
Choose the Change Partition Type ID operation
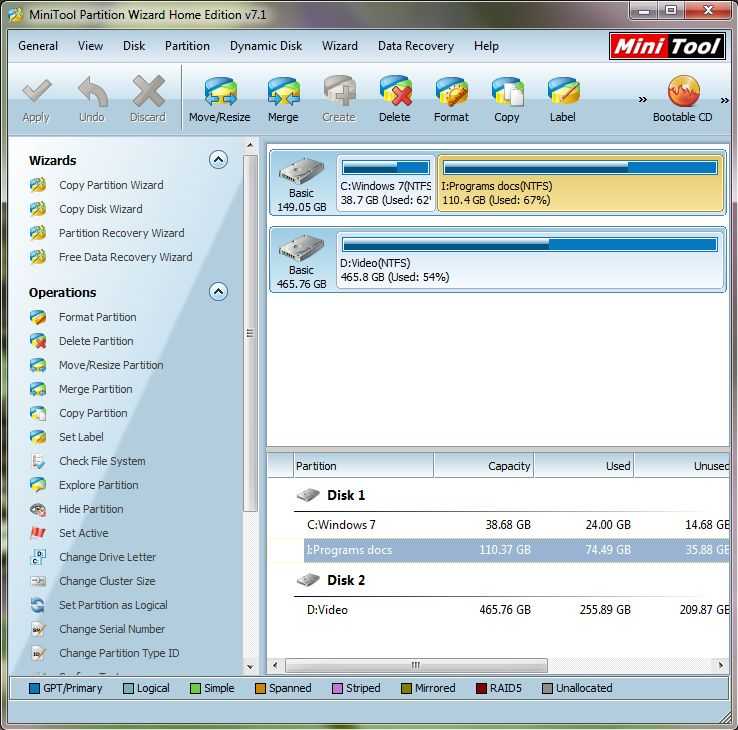(x=119, y=653)
